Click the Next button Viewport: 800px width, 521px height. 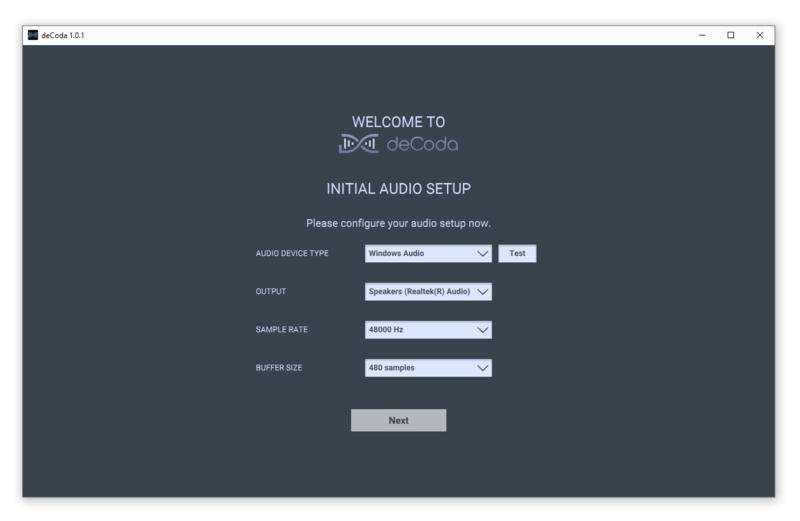398,420
